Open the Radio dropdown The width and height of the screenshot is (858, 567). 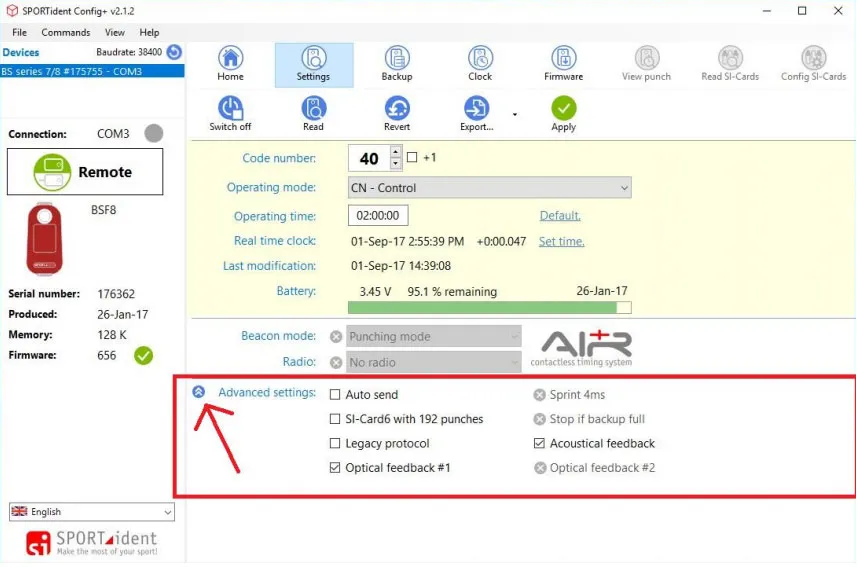[x=434, y=363]
